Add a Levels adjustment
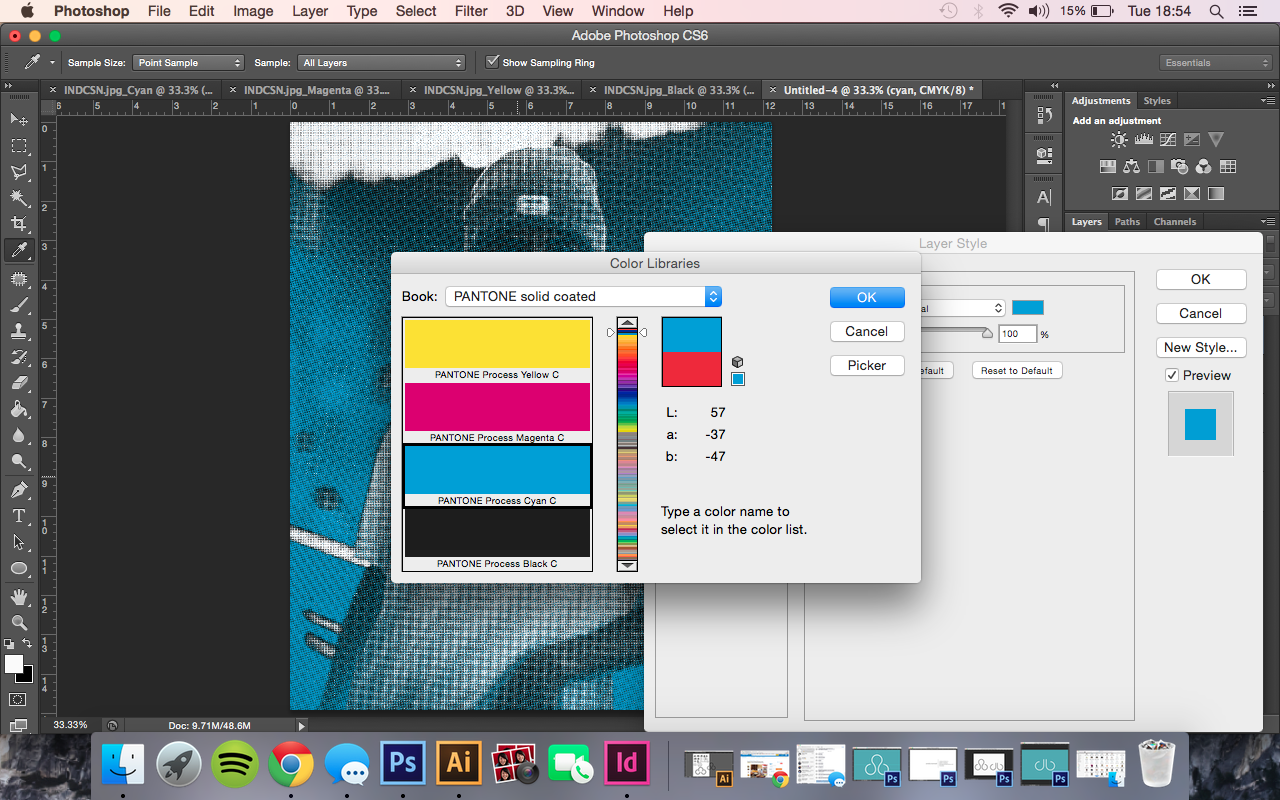 click(1143, 140)
